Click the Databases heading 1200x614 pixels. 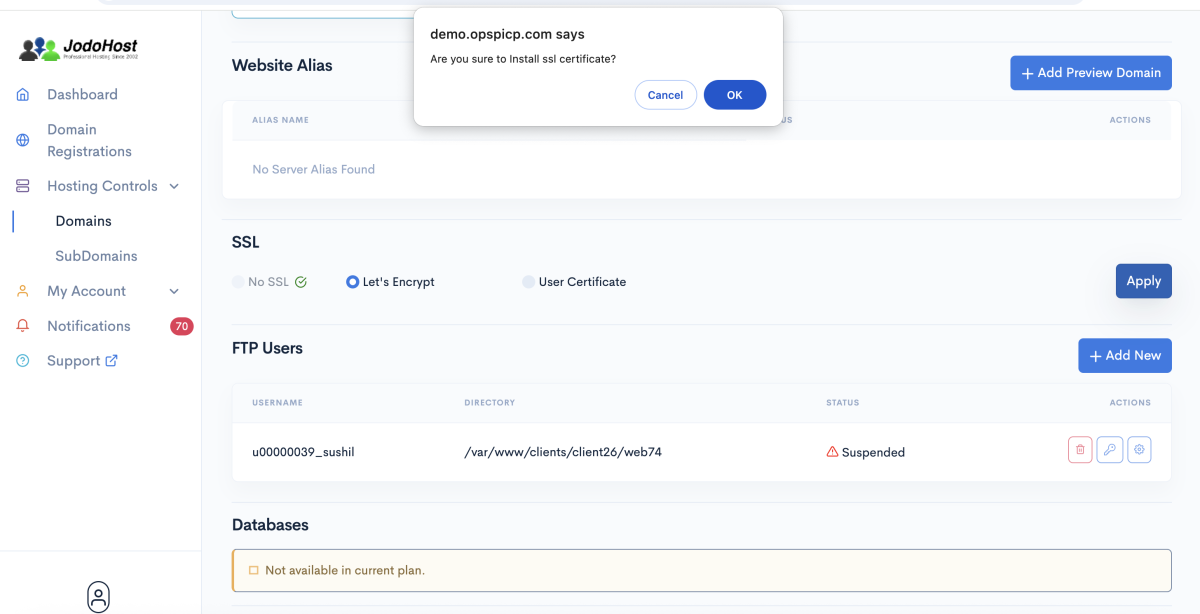click(x=270, y=525)
